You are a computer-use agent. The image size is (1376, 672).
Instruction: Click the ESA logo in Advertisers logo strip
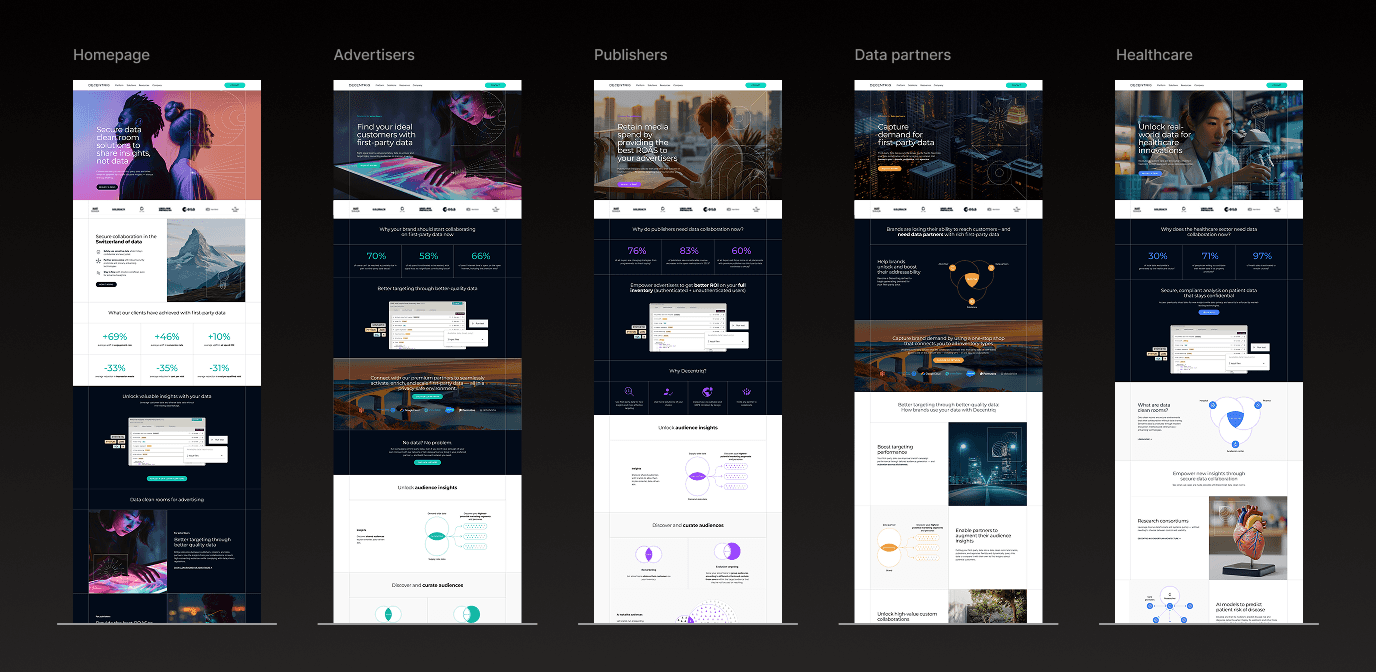450,209
